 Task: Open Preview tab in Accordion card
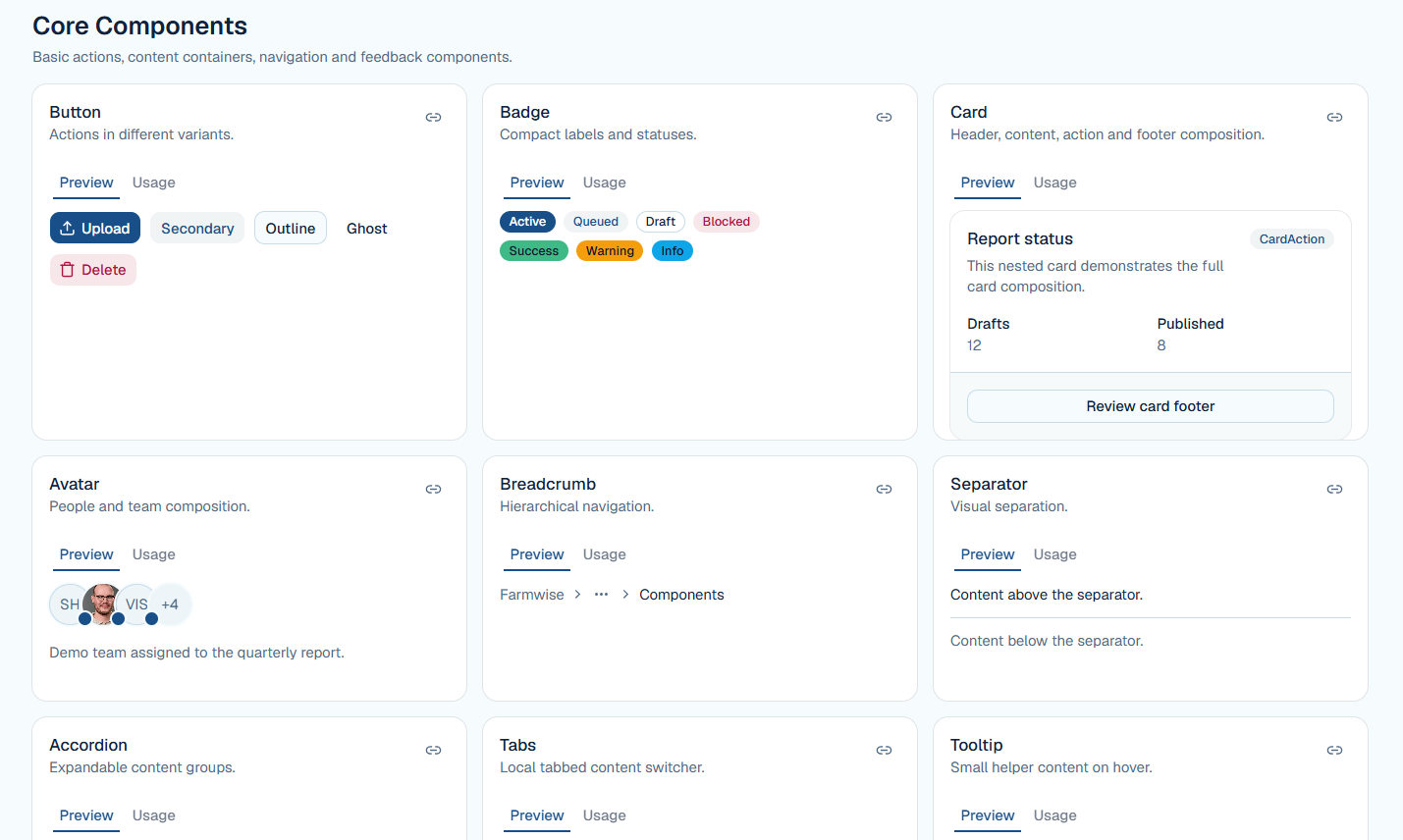tap(86, 815)
